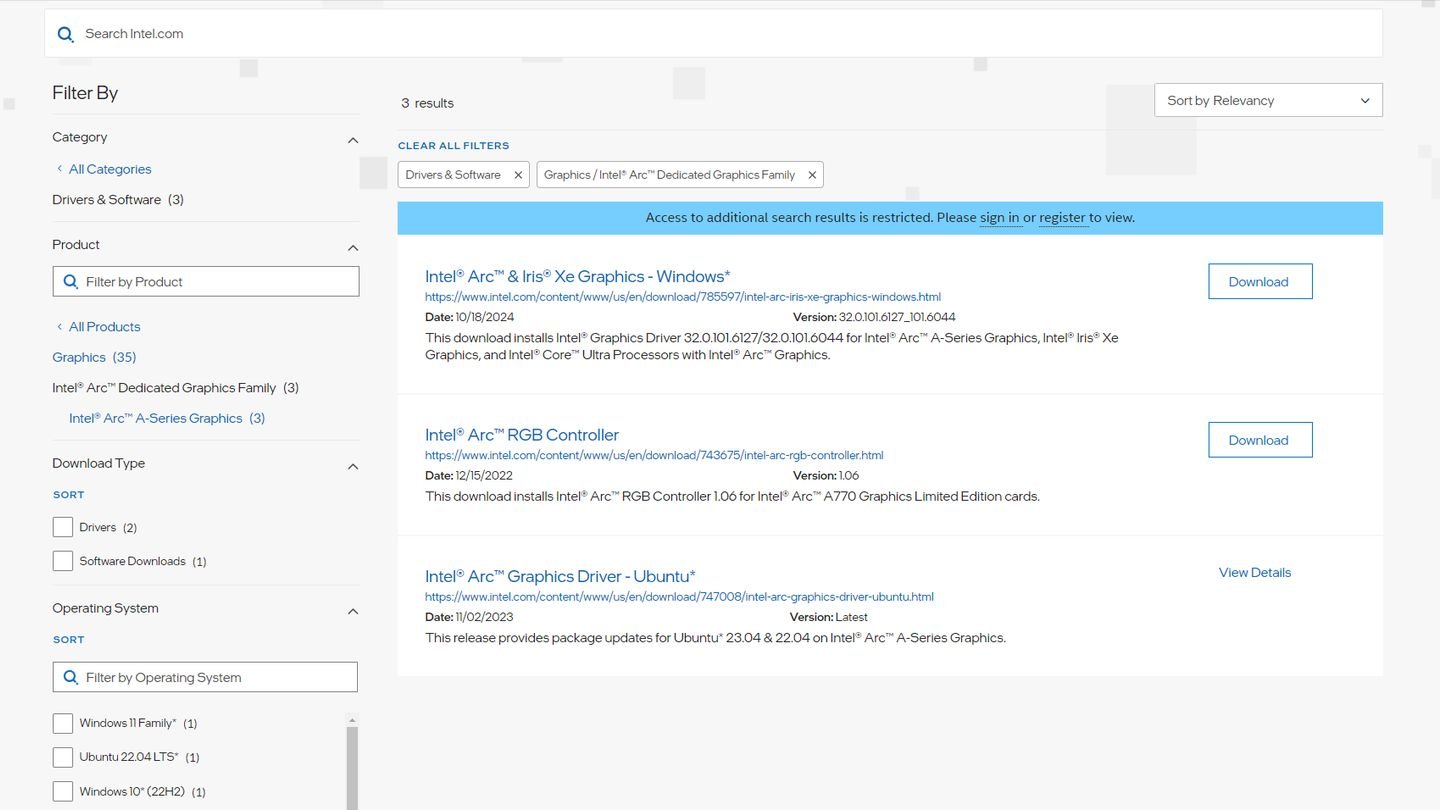
Task: Click SORT under Operating System
Action: click(69, 640)
